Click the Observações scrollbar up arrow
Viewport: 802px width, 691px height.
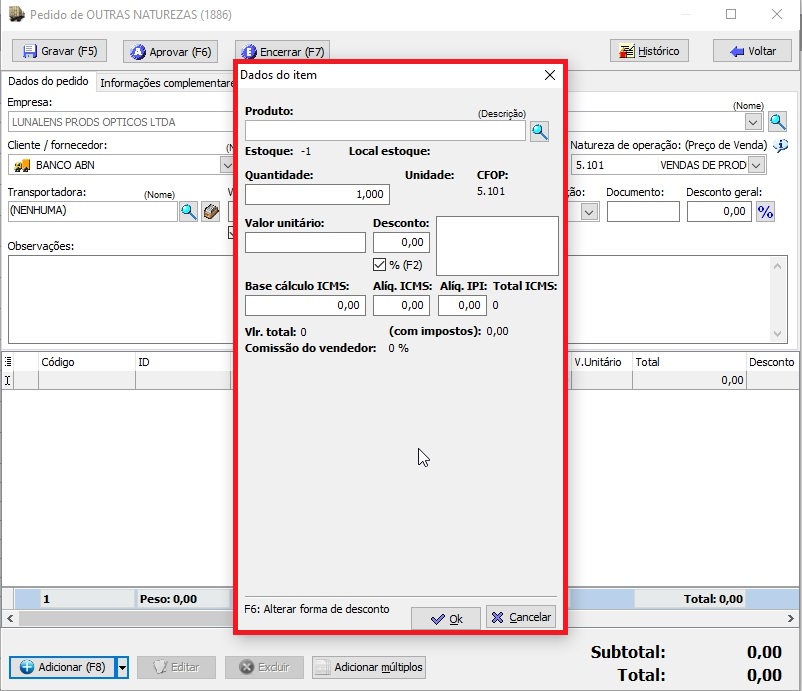[777, 266]
